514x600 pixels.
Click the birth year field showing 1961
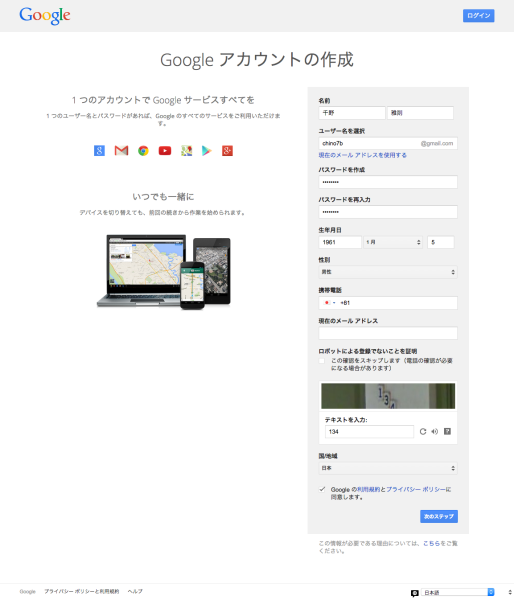click(x=340, y=242)
